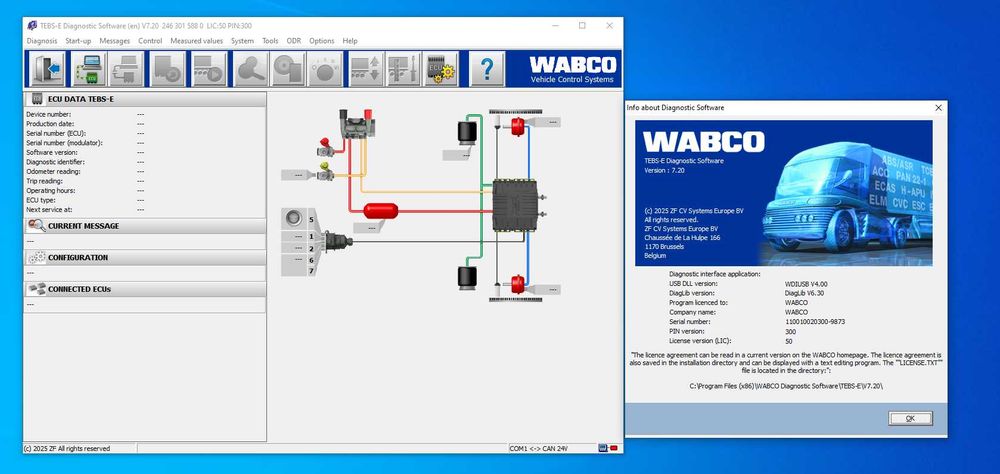The height and width of the screenshot is (474, 1000).
Task: Click the greyed magnifier search toolbar icon
Action: pyautogui.click(x=251, y=68)
